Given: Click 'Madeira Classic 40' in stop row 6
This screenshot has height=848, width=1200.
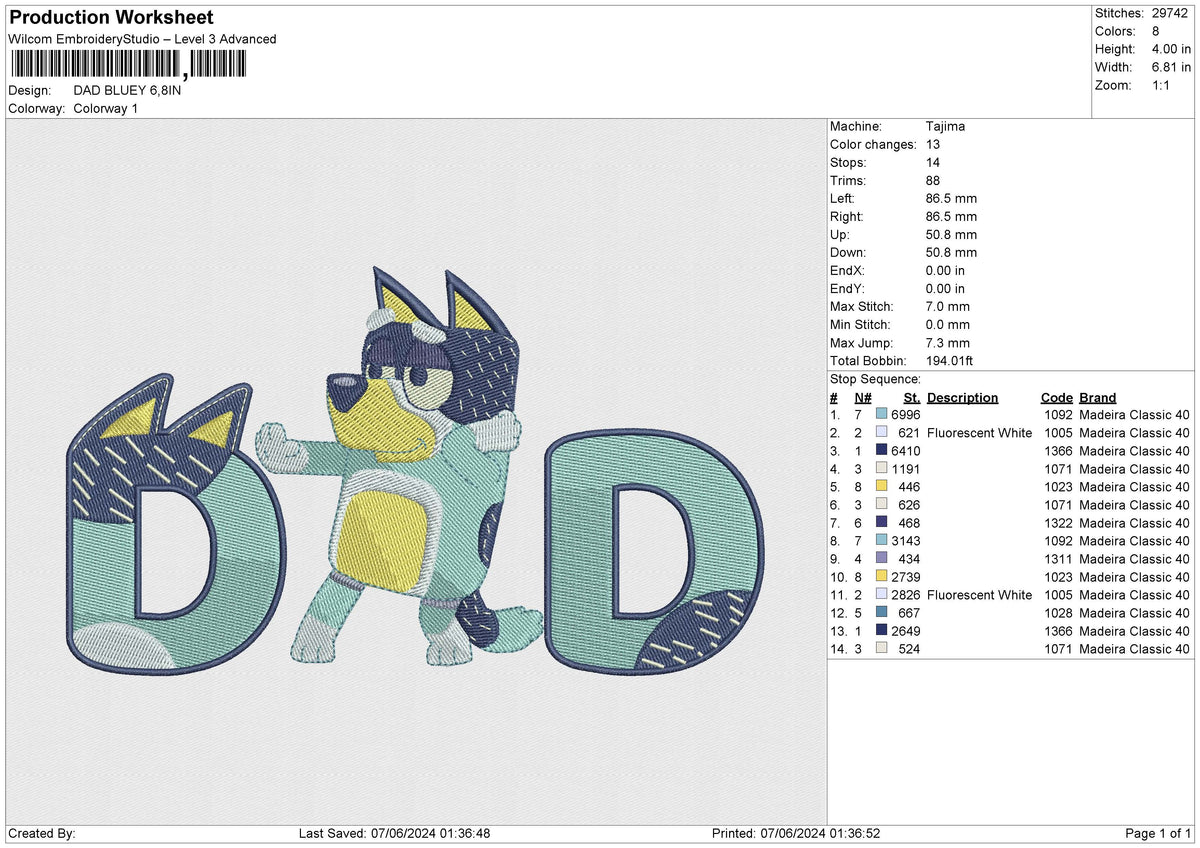Looking at the screenshot, I should [1134, 505].
